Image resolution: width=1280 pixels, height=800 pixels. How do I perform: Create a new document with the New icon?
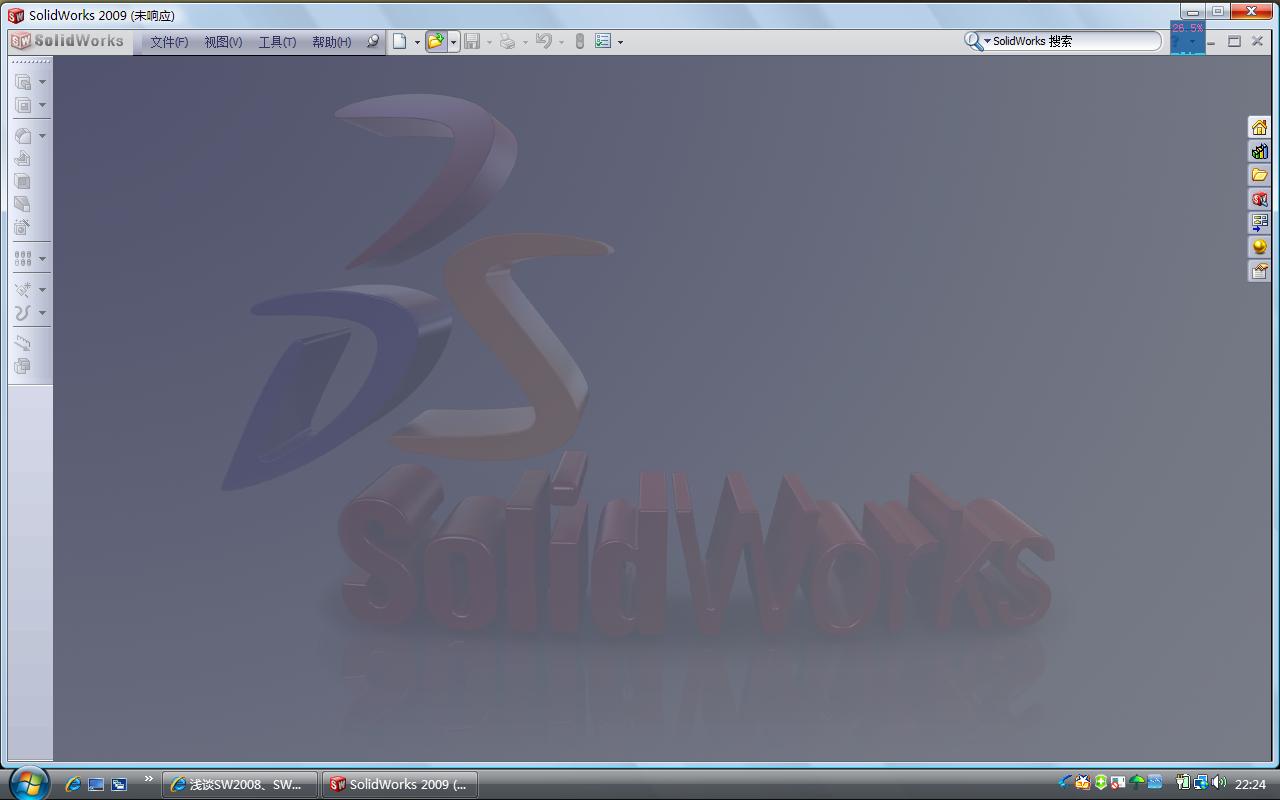400,41
